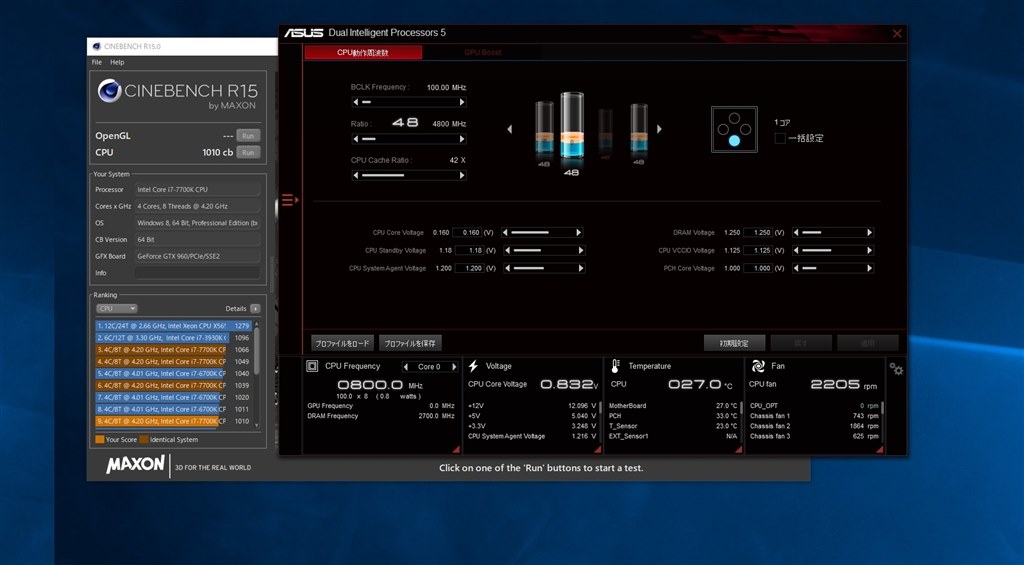This screenshot has height=565, width=1024.
Task: Lower CPU Standby Voltage with left arrow
Action: (507, 250)
